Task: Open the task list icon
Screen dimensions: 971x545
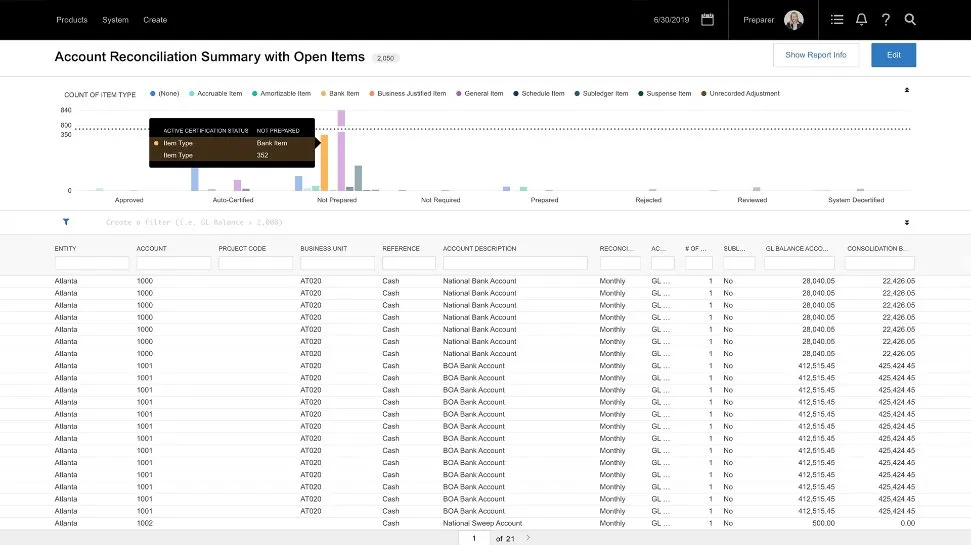Action: point(837,19)
